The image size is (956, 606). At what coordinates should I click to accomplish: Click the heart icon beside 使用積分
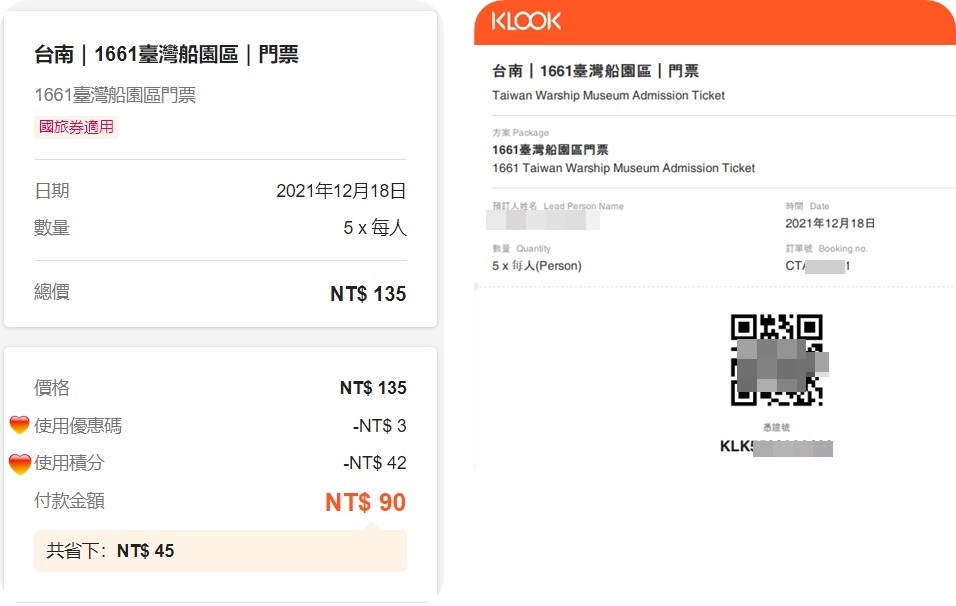(20, 464)
